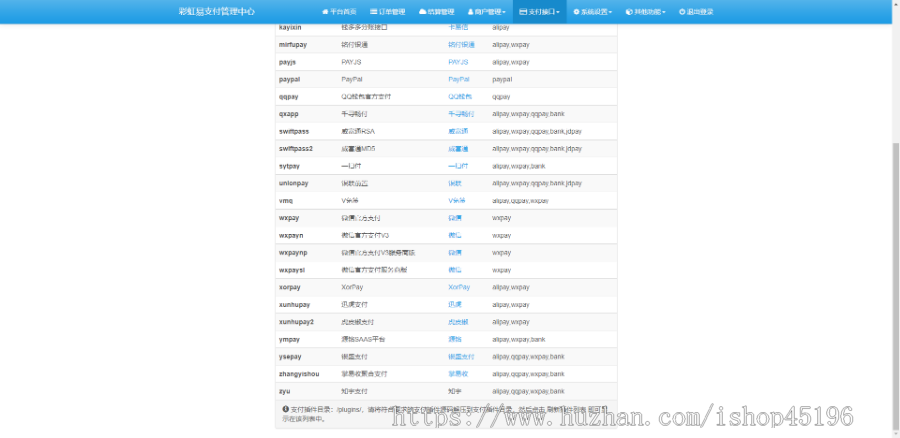Open the blue link in wxpay row
Image resolution: width=900 pixels, height=438 pixels.
click(455, 218)
